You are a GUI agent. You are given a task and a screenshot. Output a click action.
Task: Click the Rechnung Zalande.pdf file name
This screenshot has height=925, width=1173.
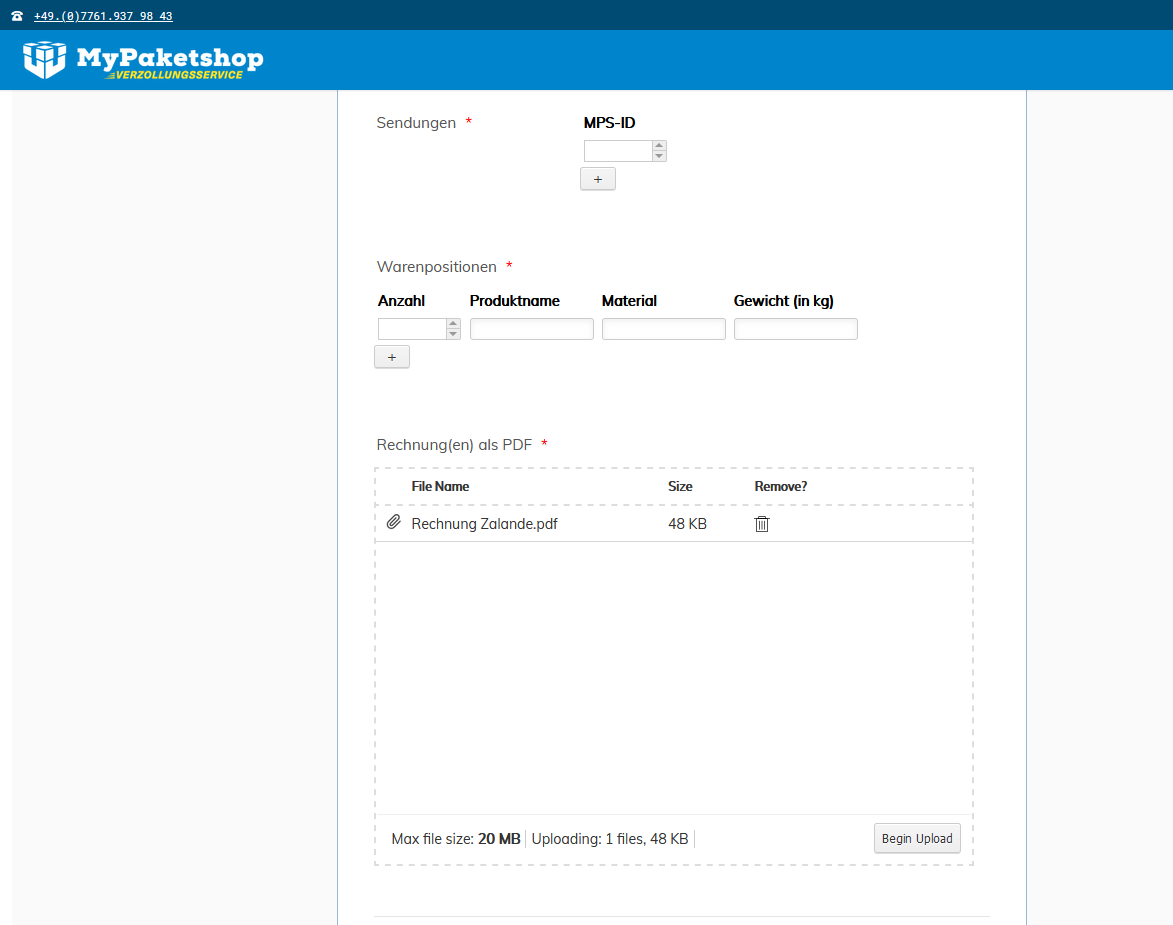(x=484, y=524)
